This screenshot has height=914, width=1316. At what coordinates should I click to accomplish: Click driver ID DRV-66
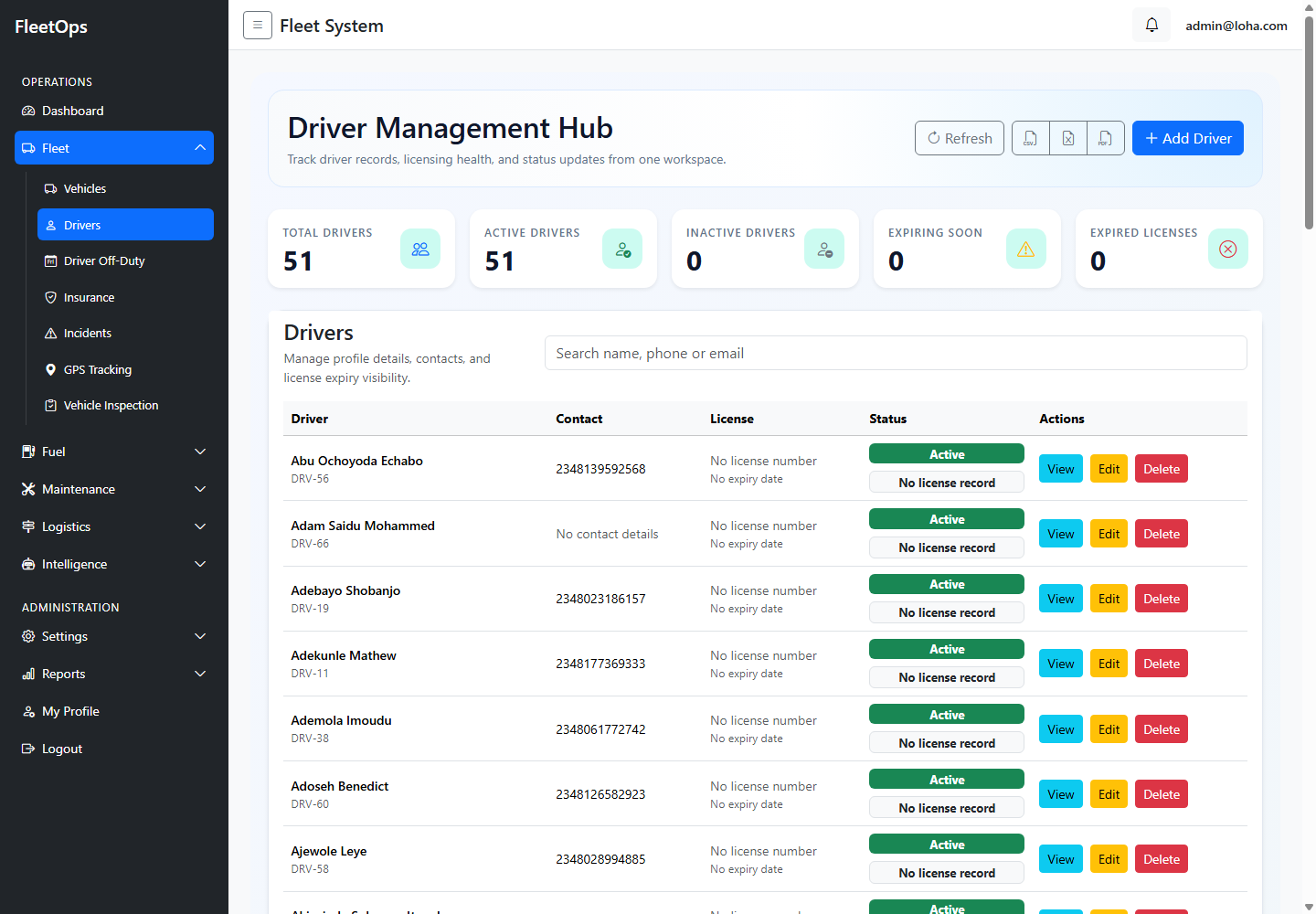coord(310,544)
